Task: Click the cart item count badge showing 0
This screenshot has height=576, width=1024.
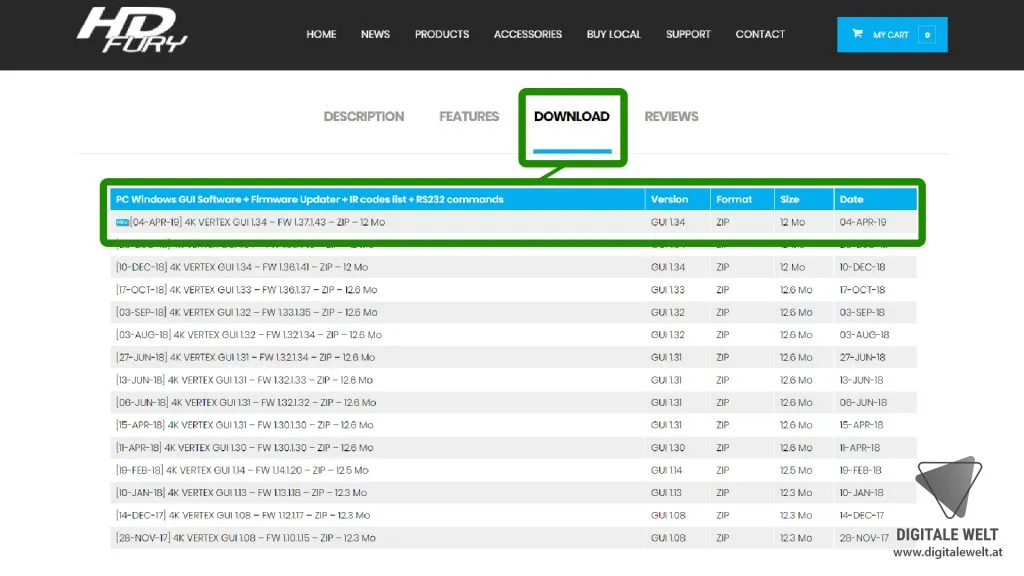Action: point(927,35)
